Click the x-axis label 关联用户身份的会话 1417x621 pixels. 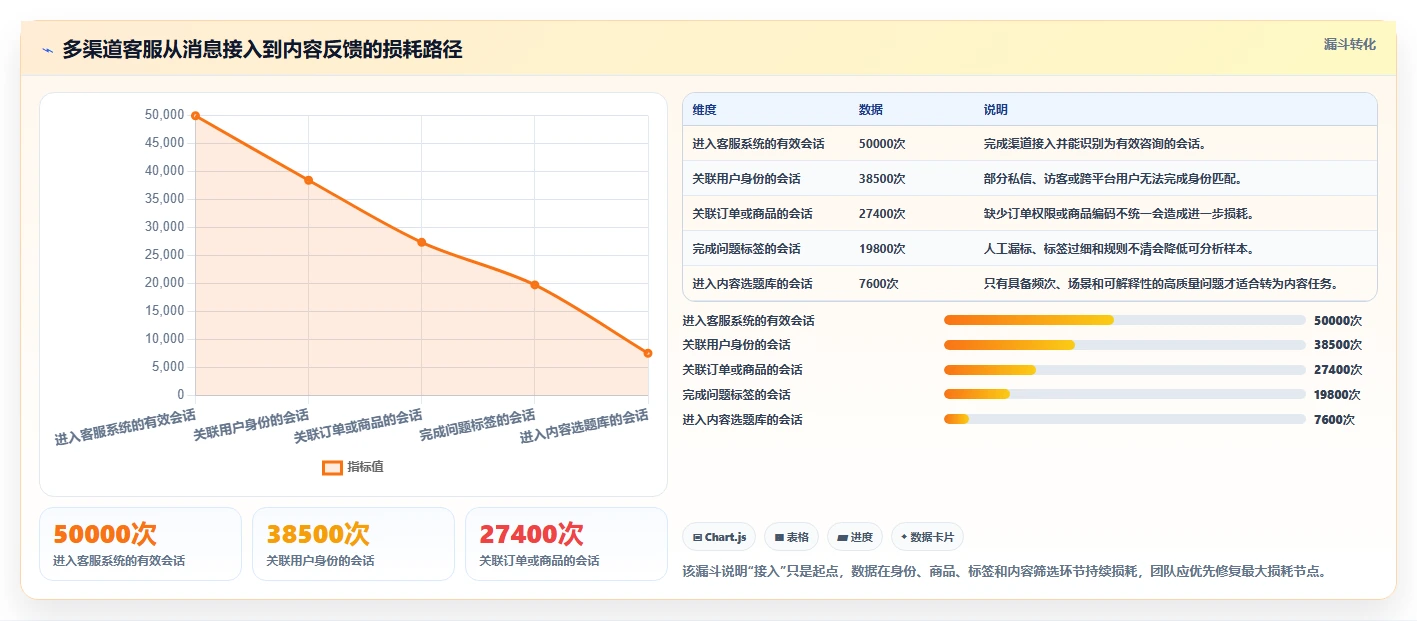[x=251, y=426]
